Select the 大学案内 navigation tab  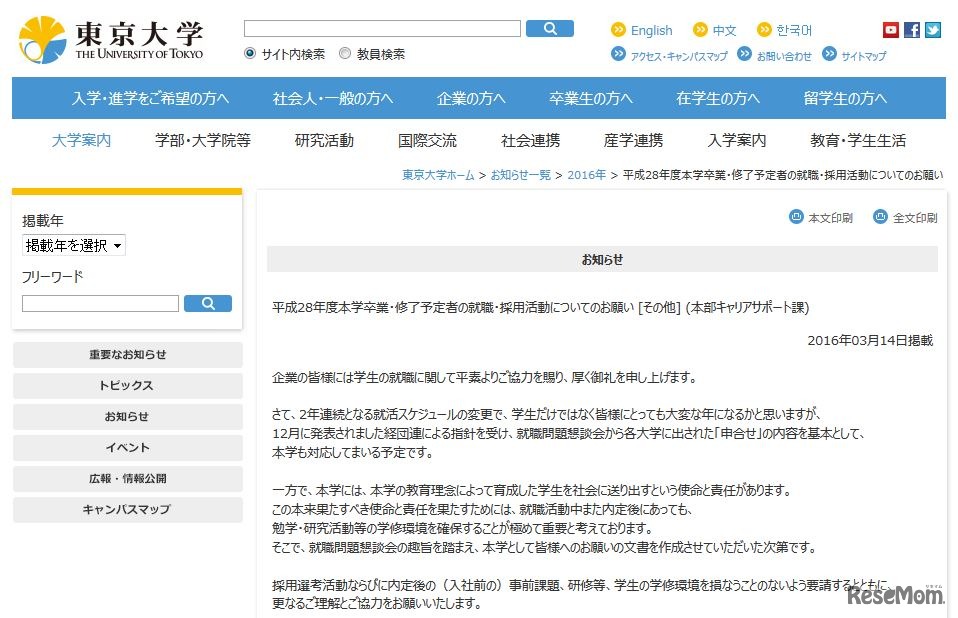pyautogui.click(x=80, y=141)
